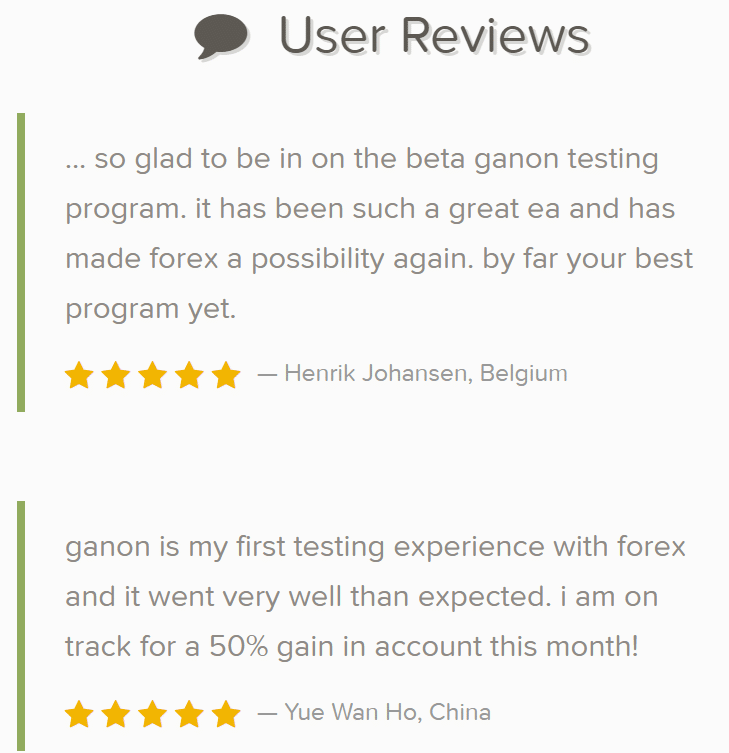Click third star of Henrik Johansen's rating
Screen dimensions: 729x753
152,375
